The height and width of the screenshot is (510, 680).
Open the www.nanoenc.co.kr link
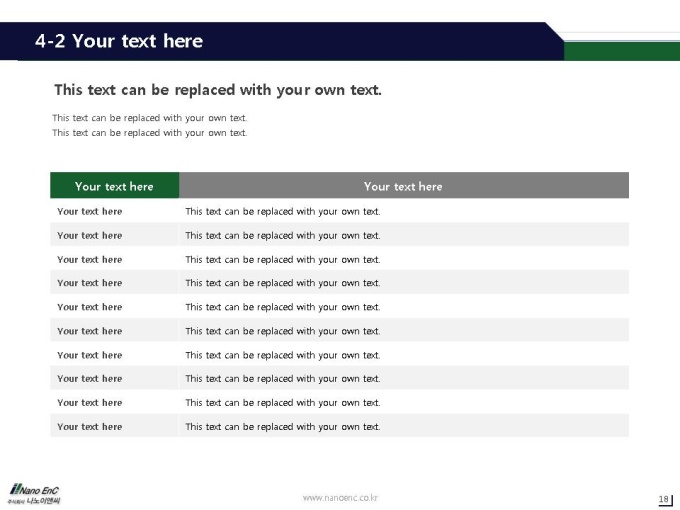(x=340, y=498)
